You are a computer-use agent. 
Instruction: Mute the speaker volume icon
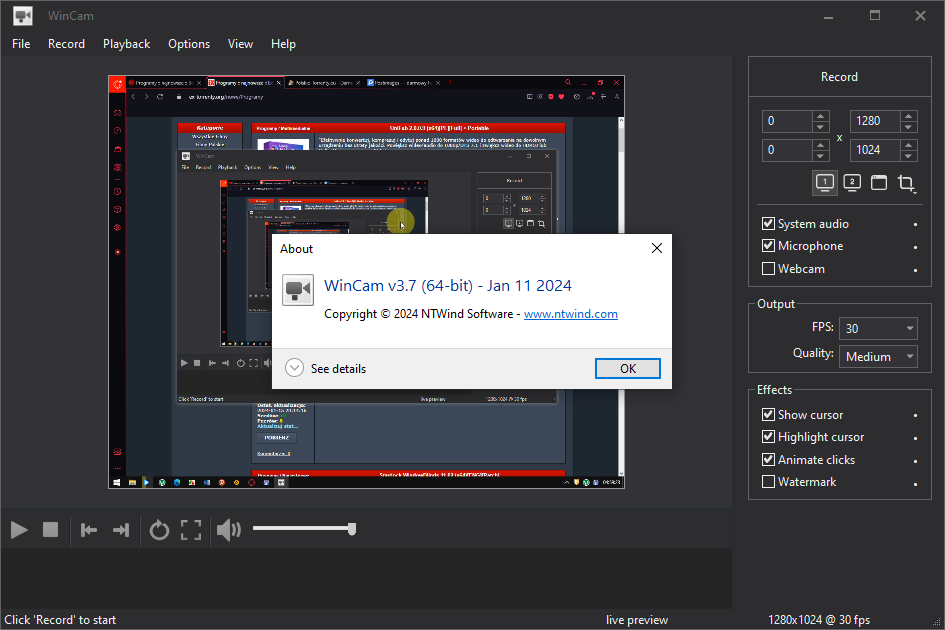pyautogui.click(x=228, y=530)
